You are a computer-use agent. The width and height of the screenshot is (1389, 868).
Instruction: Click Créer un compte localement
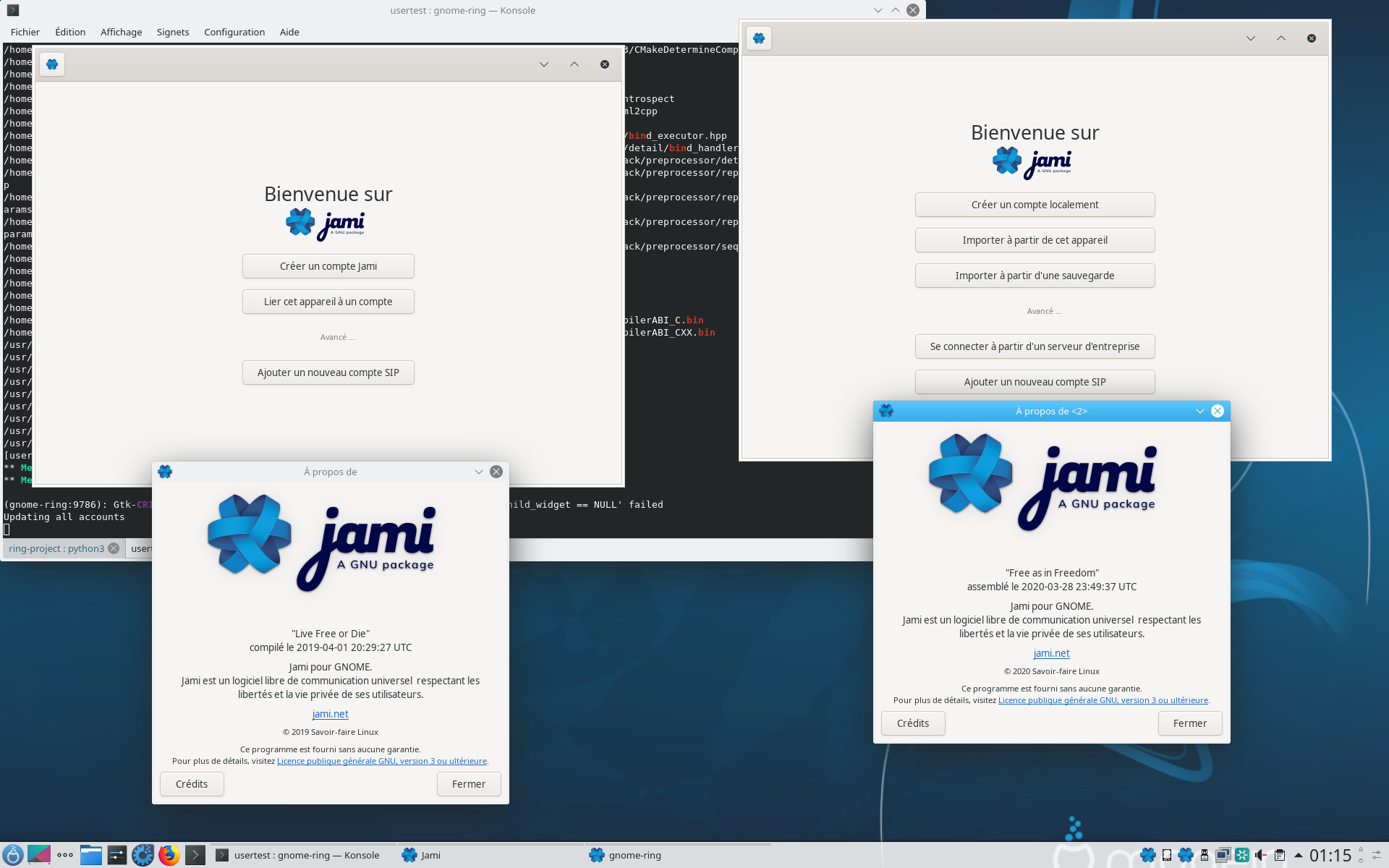1035,205
